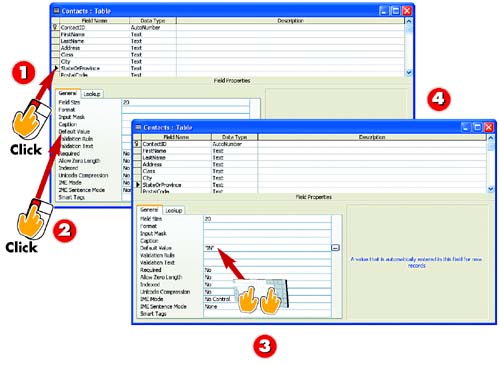Click the row selector arrow beside StateOrProvince in front window
The width and height of the screenshot is (500, 365).
[x=137, y=184]
